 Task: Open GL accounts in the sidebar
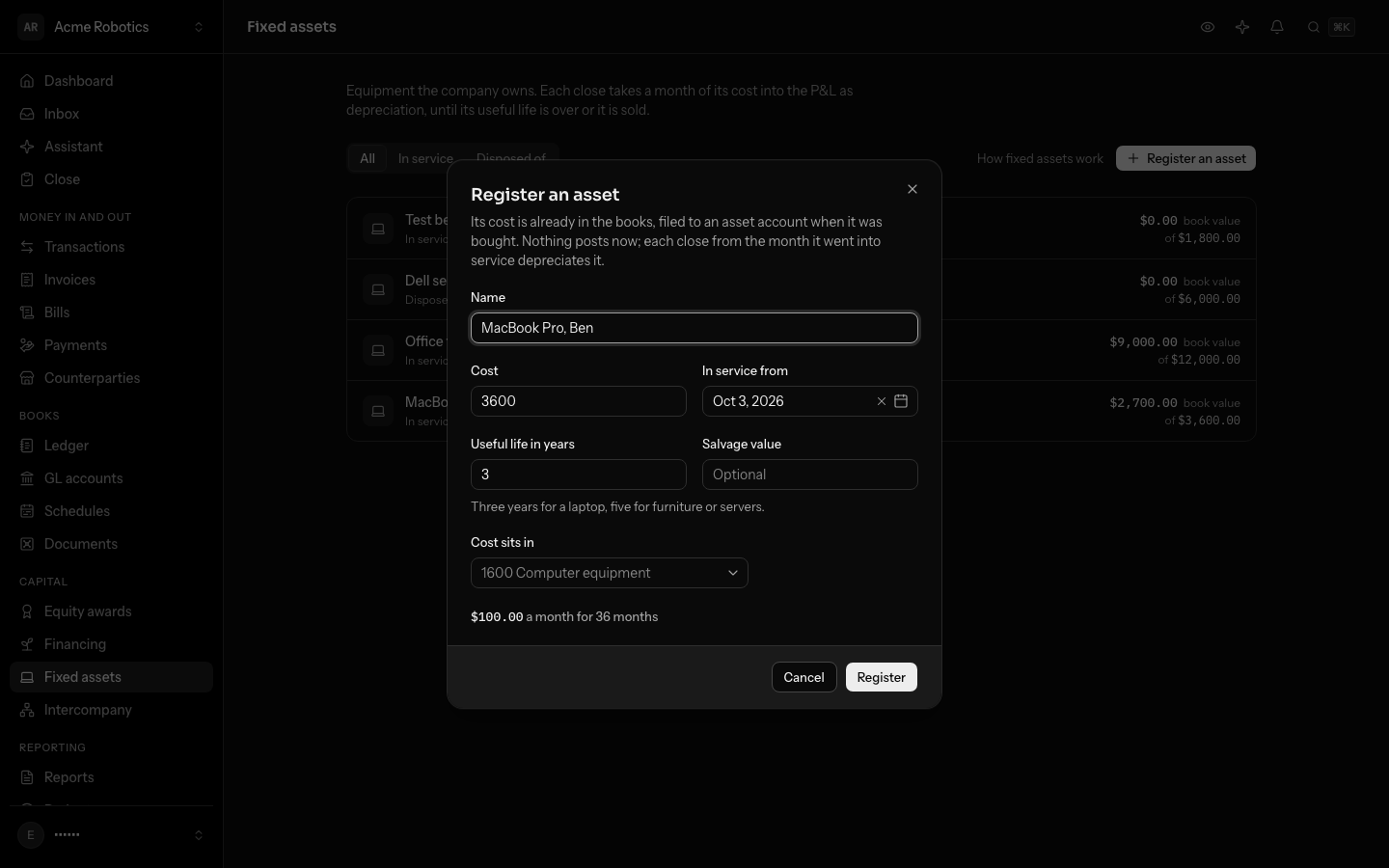(x=111, y=478)
